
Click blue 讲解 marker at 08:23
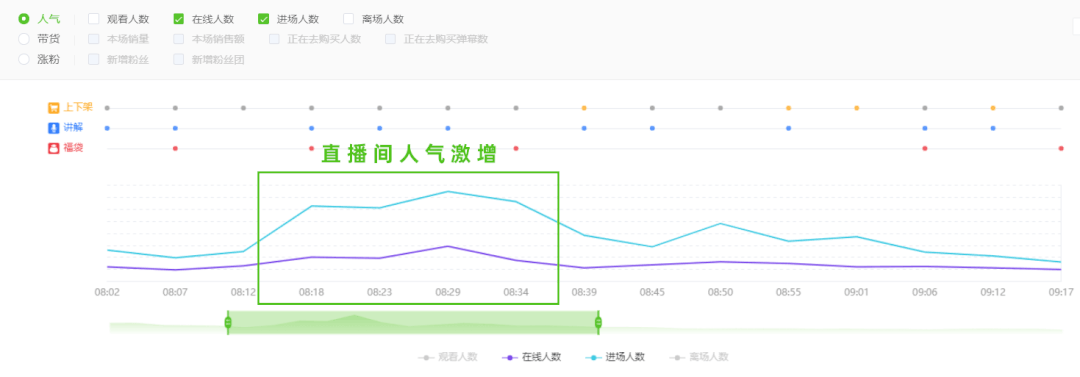point(380,128)
